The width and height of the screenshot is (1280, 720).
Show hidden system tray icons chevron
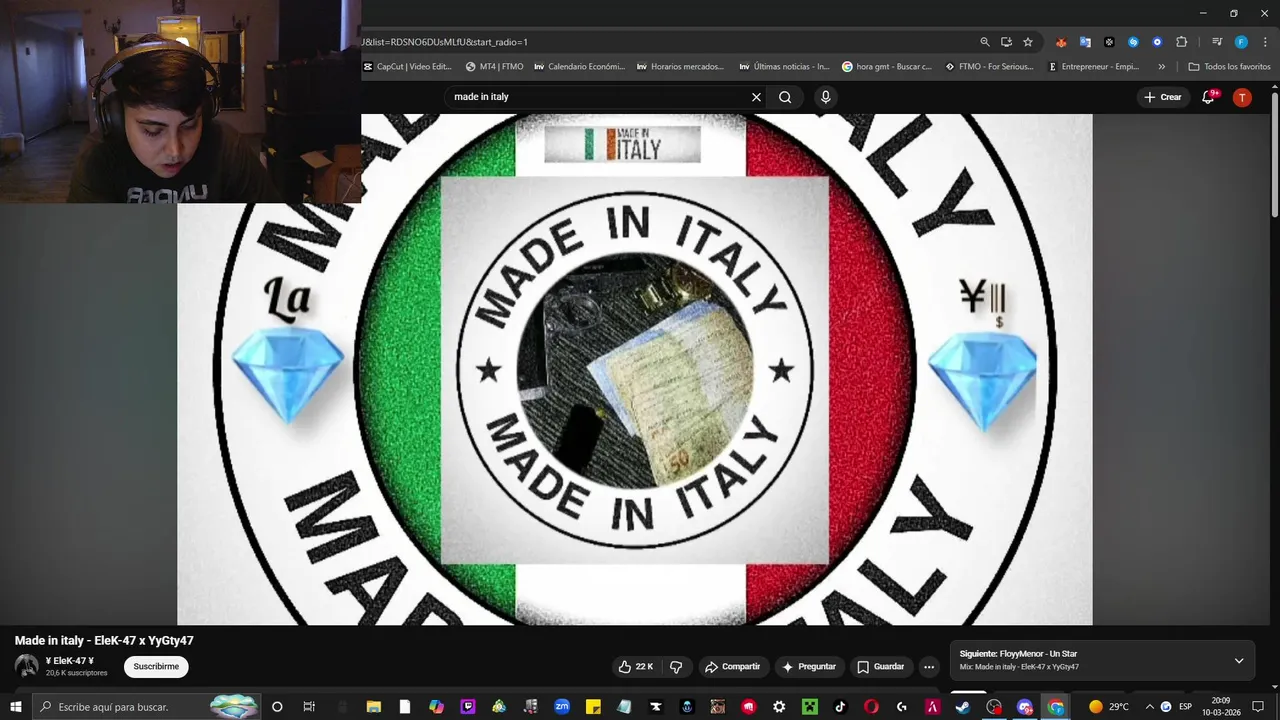coord(1149,707)
